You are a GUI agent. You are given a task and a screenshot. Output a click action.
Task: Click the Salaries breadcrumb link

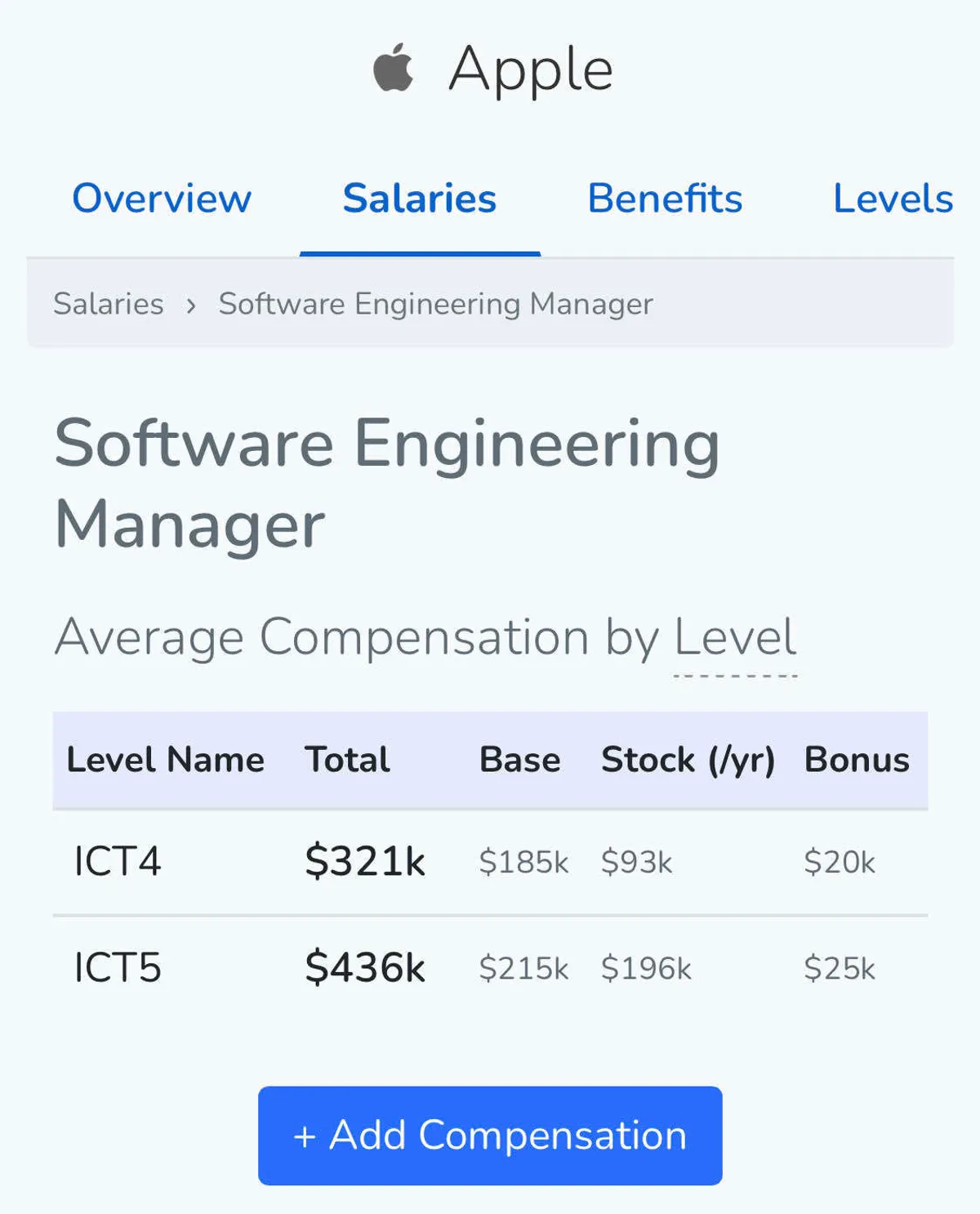coord(109,304)
